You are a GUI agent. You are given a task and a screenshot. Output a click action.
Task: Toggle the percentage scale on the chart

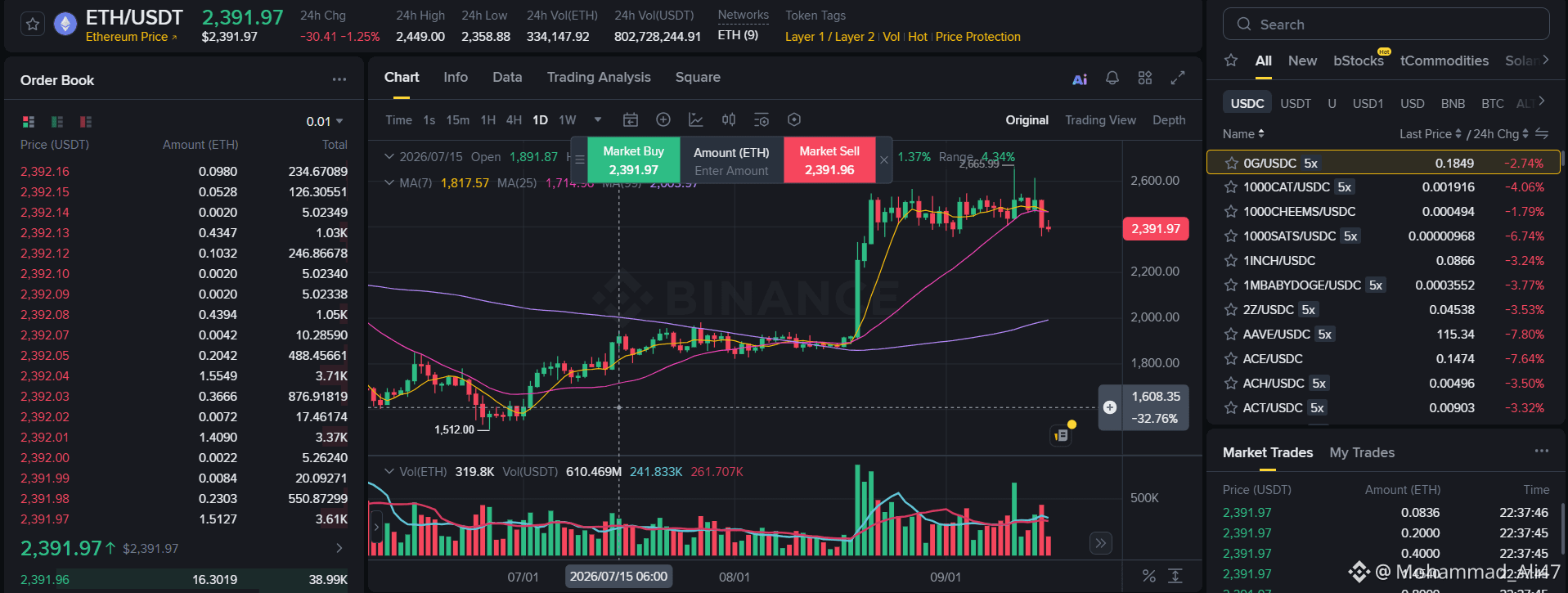pos(1149,577)
